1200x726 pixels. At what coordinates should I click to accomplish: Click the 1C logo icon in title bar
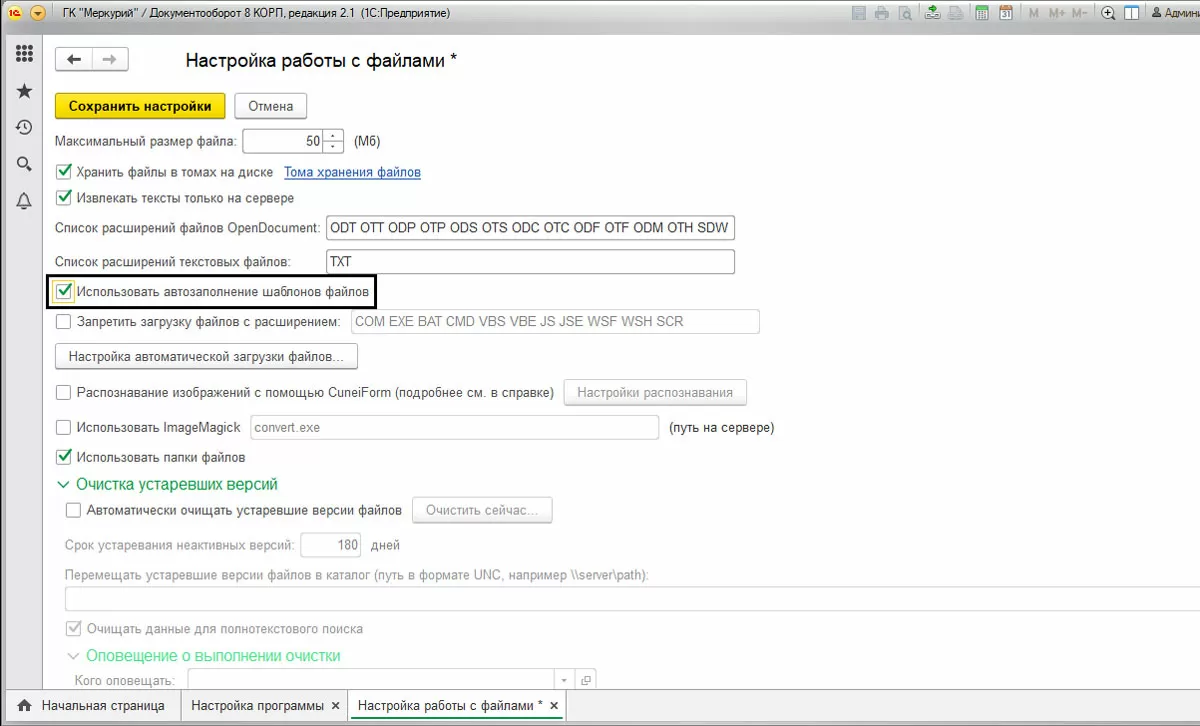click(x=16, y=13)
